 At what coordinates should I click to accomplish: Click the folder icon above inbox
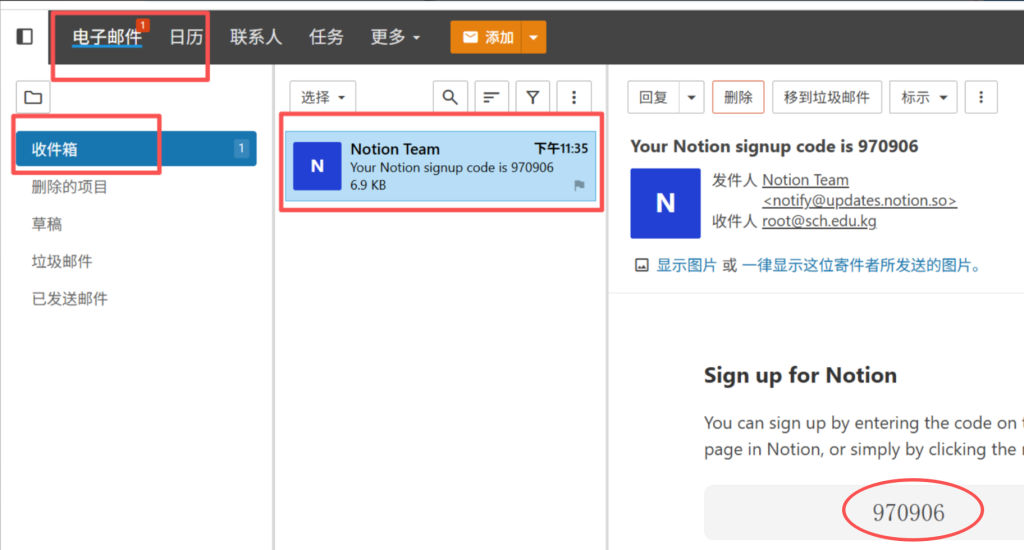(33, 97)
